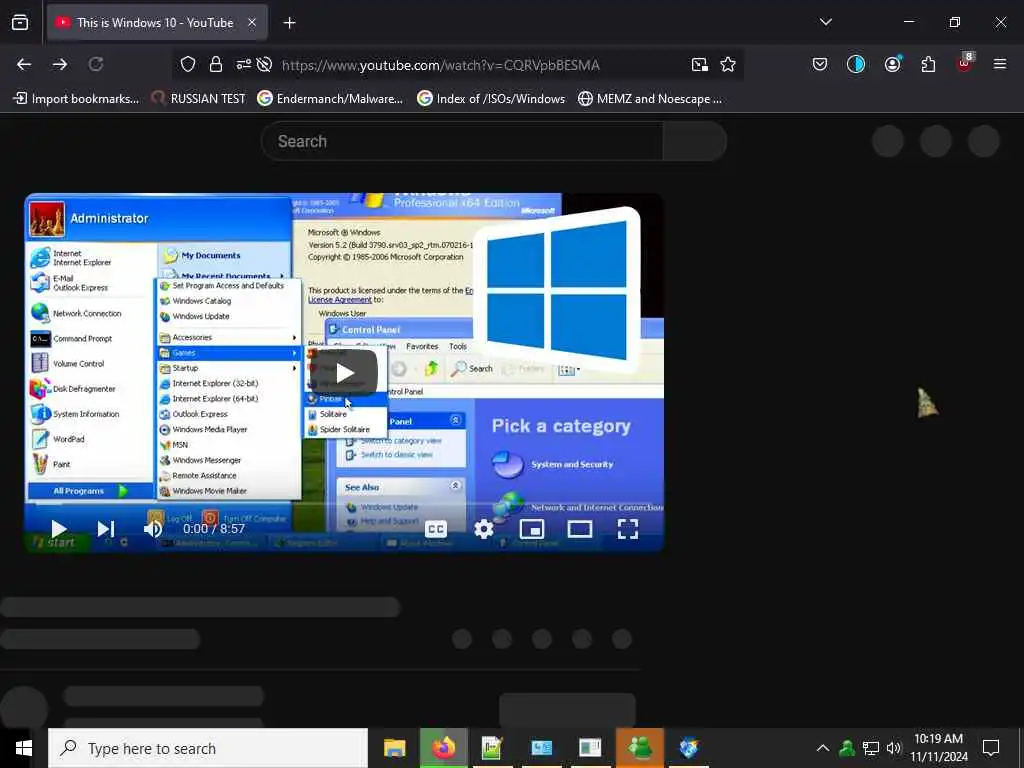Click the YouTube URL in address bar

[x=441, y=65]
